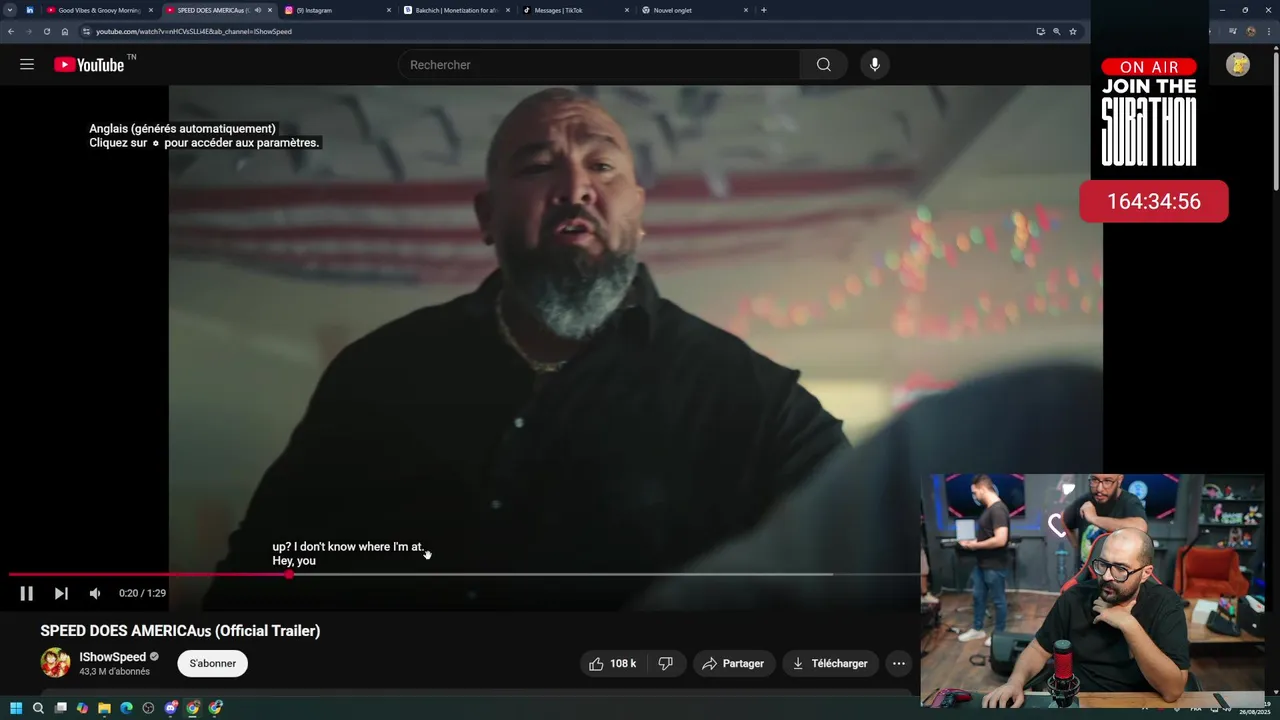Click the SPEED DOES AMERICAus video title
This screenshot has height=720, width=1280.
[x=180, y=631]
